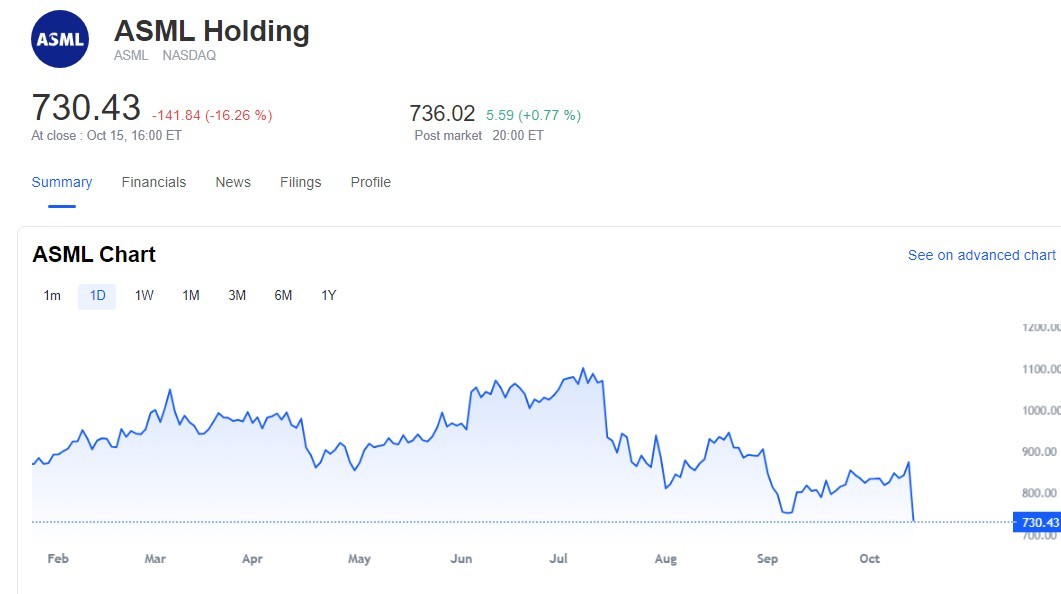The width and height of the screenshot is (1061, 594).
Task: Show the 6M chart range
Action: pyautogui.click(x=283, y=295)
